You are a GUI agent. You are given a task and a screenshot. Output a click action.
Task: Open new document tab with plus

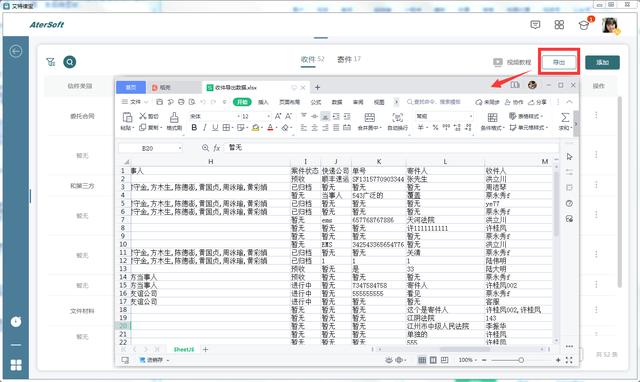(x=318, y=87)
